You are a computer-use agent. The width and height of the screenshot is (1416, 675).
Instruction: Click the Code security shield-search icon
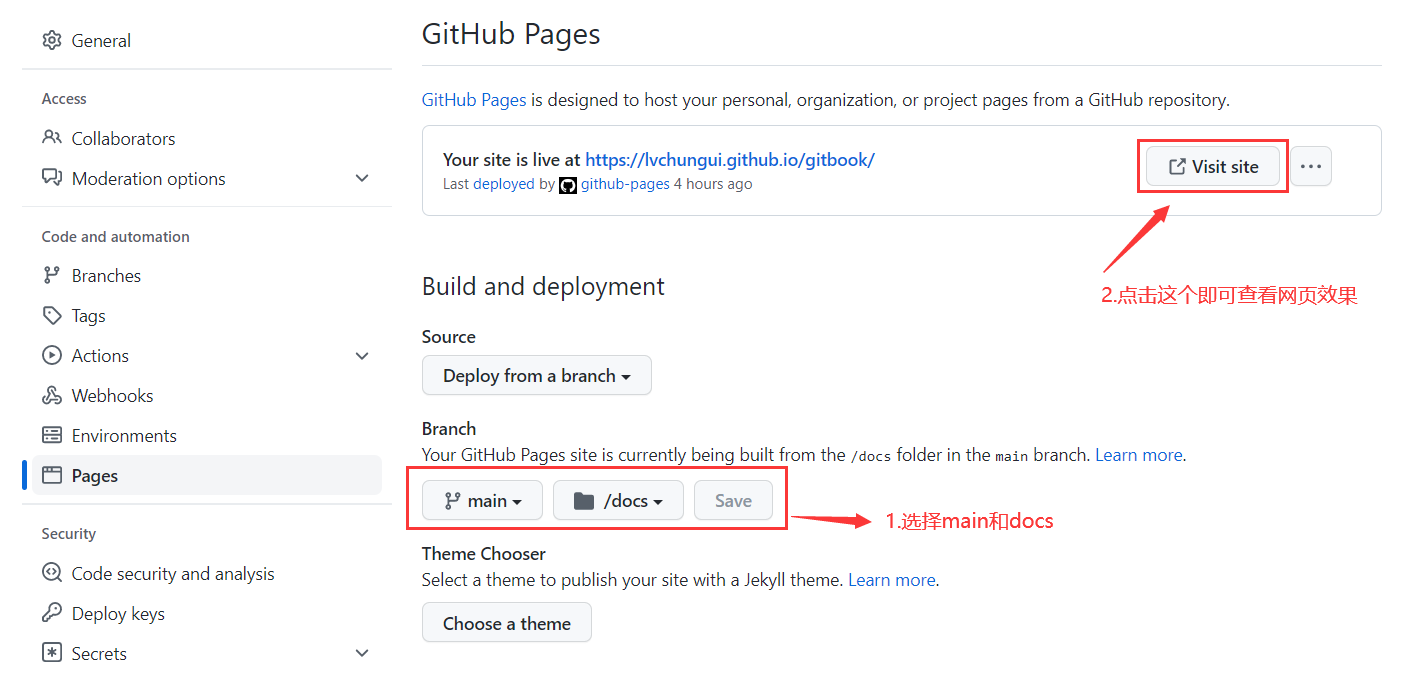(52, 573)
